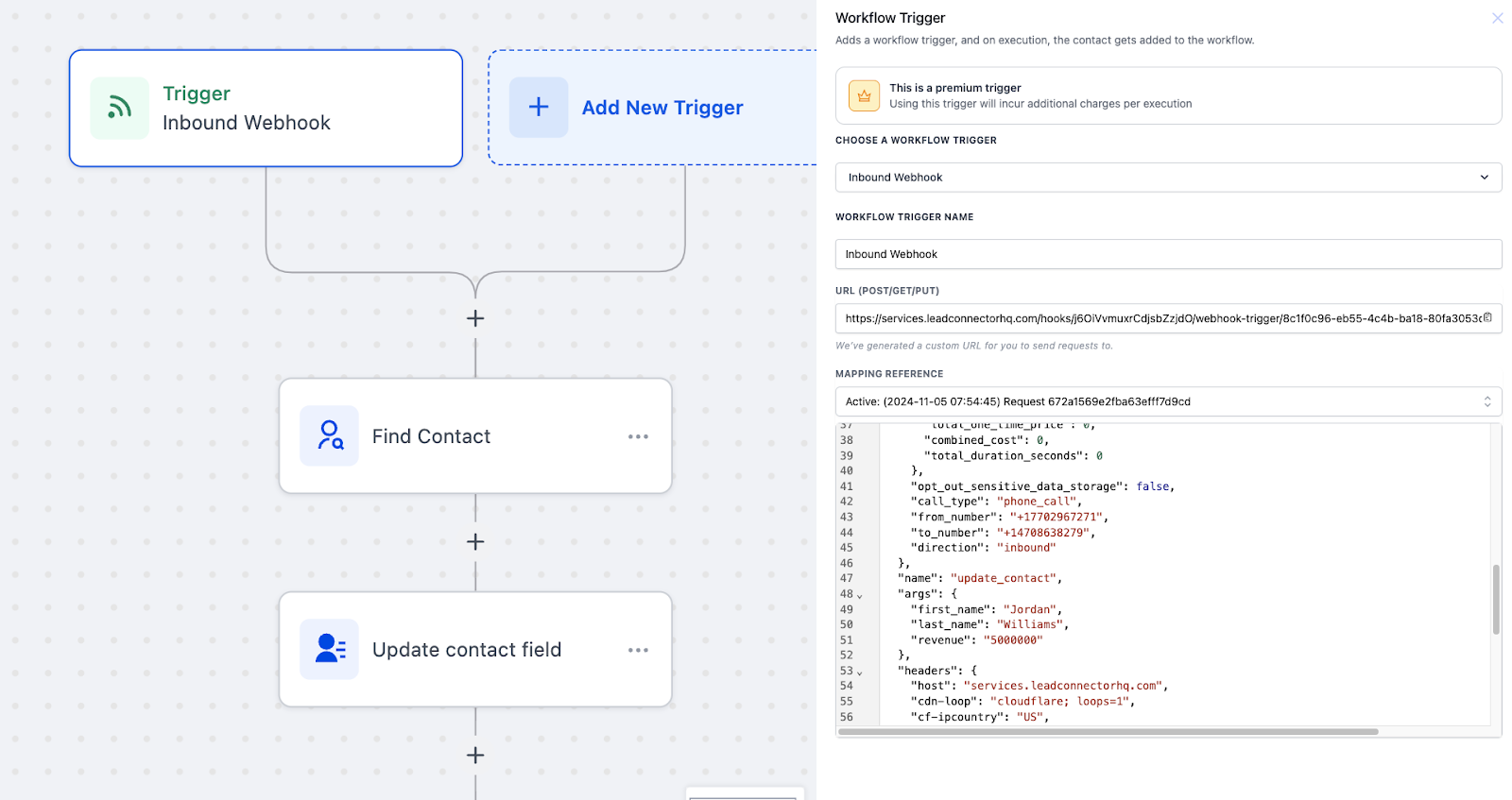
Task: Add a step above Find Contact
Action: pos(475,318)
